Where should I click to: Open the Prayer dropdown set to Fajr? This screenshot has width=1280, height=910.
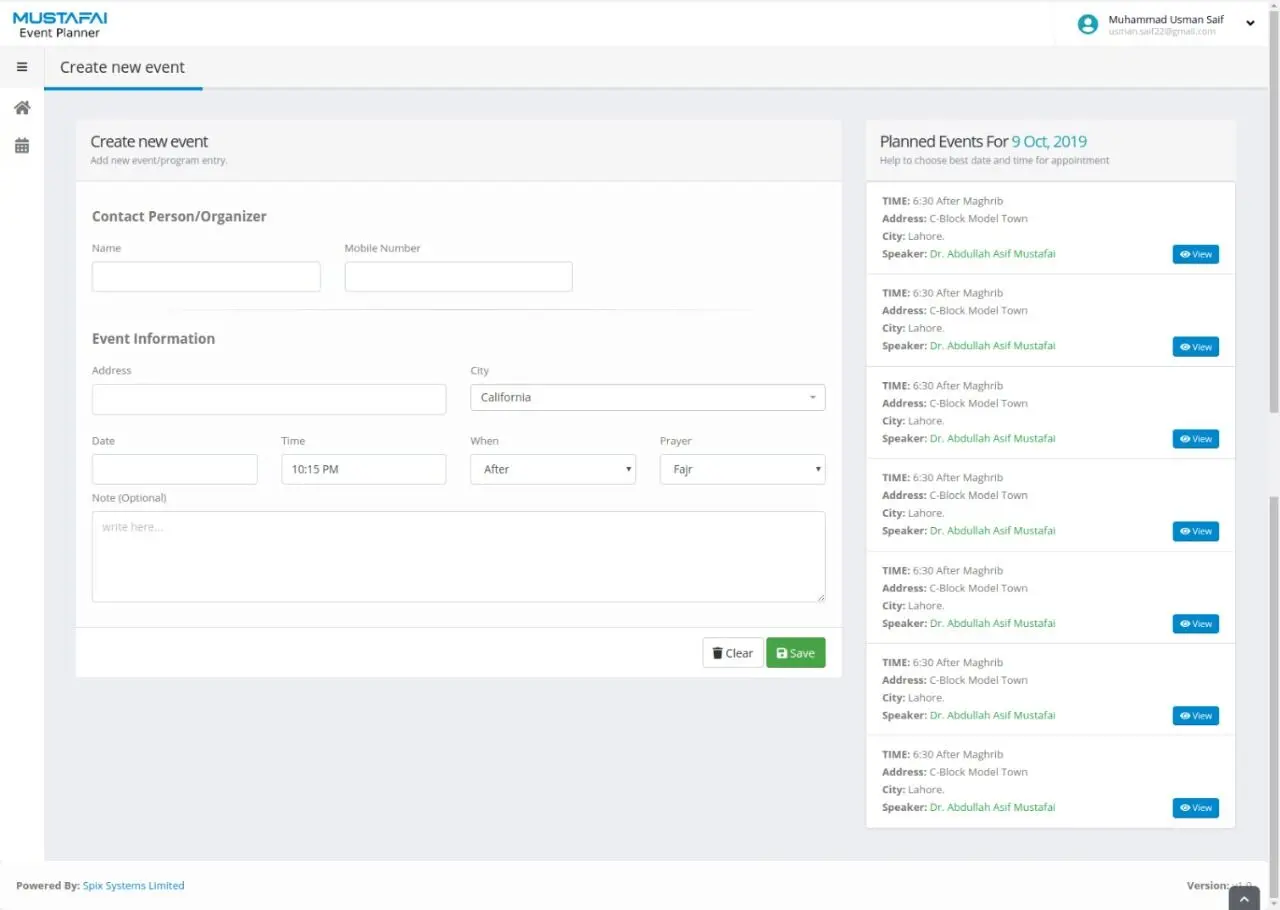tap(742, 469)
